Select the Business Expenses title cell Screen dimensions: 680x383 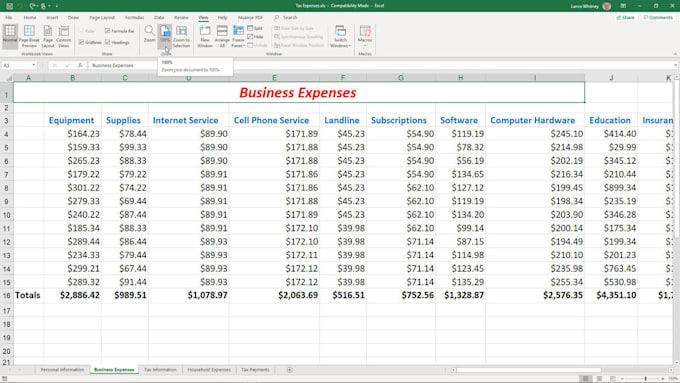coord(299,92)
